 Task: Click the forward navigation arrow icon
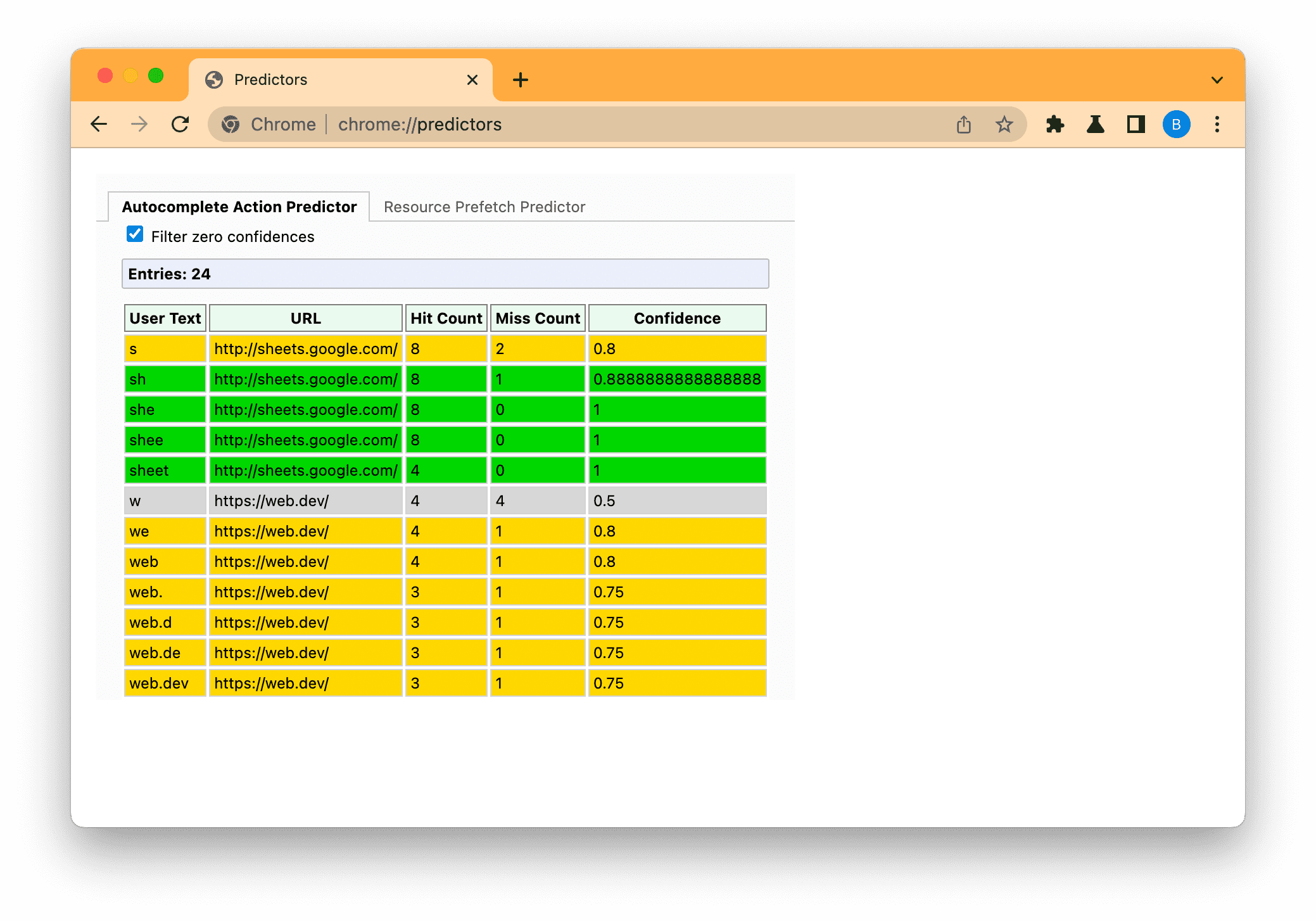pos(140,125)
